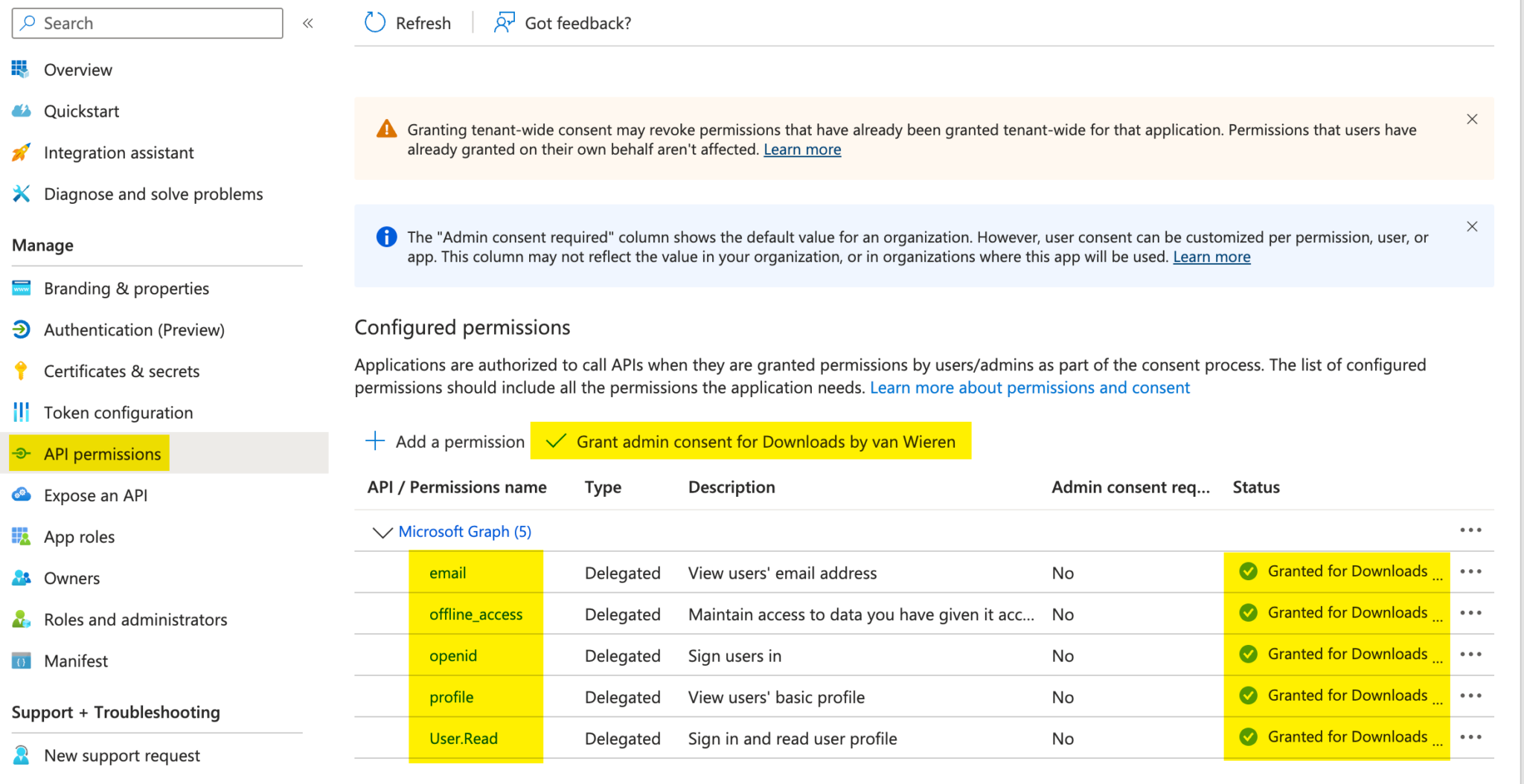Click the New support request icon
This screenshot has width=1524, height=784.
pyautogui.click(x=21, y=755)
